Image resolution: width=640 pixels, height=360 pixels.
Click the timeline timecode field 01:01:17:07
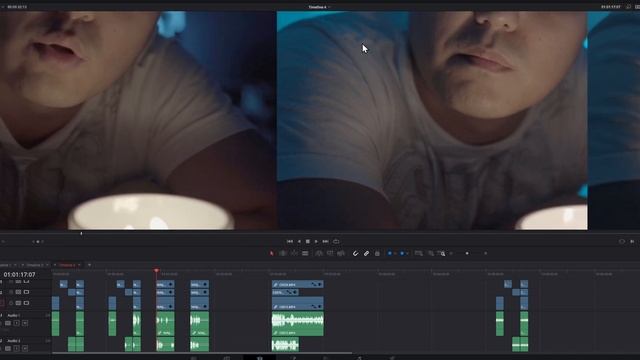20,275
